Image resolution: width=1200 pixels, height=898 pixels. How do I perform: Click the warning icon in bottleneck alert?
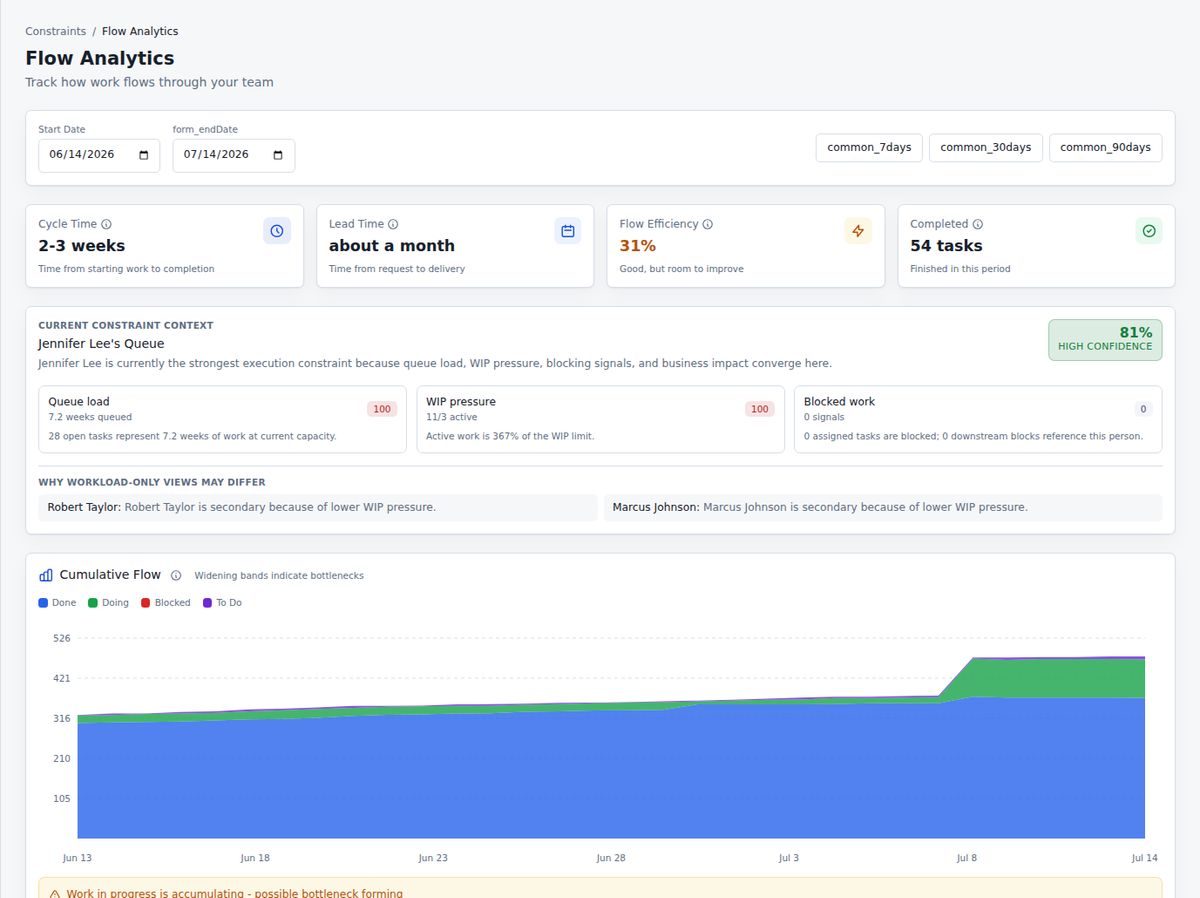pyautogui.click(x=55, y=893)
